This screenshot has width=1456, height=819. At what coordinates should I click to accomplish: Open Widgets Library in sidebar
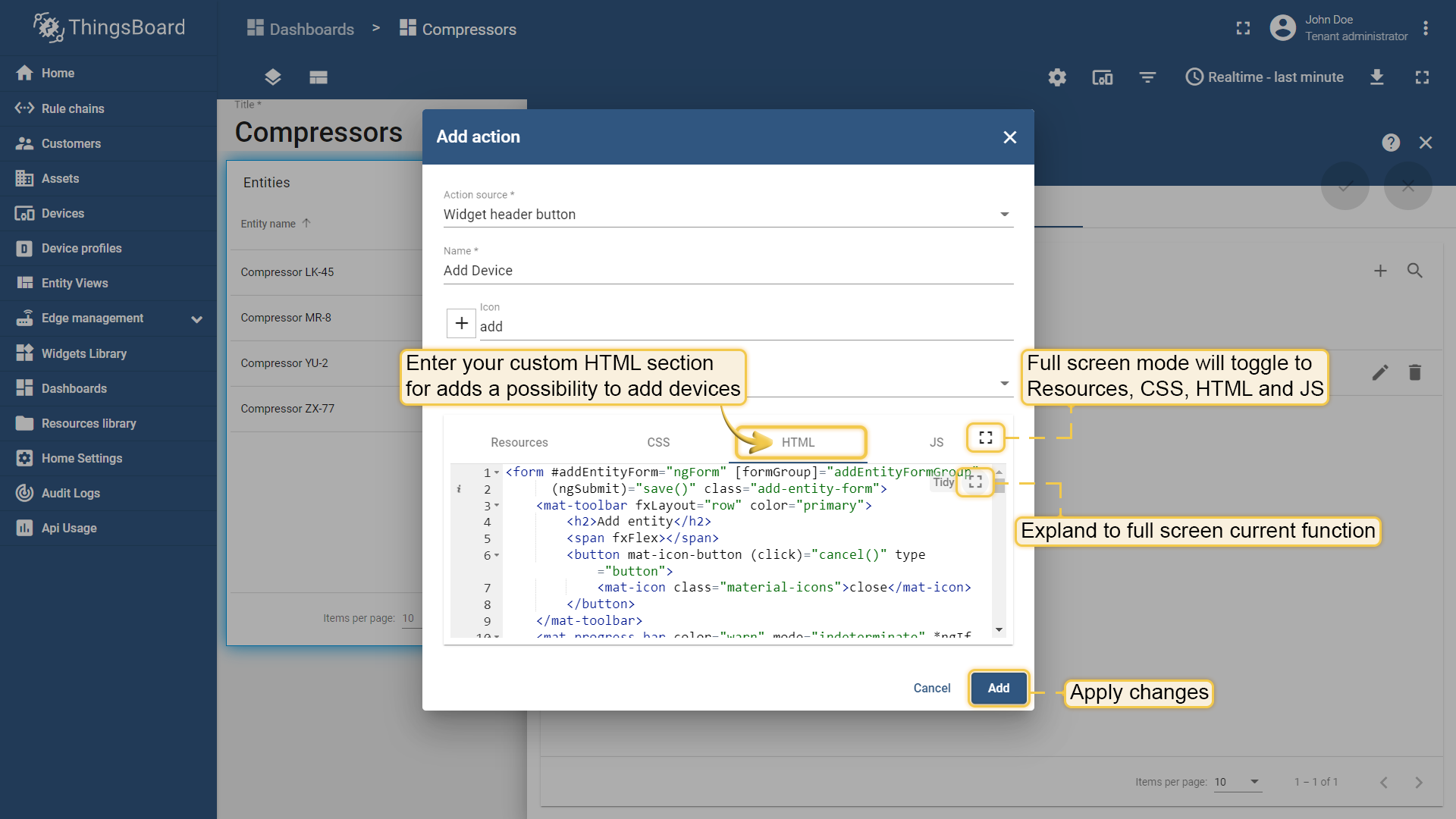coord(83,353)
